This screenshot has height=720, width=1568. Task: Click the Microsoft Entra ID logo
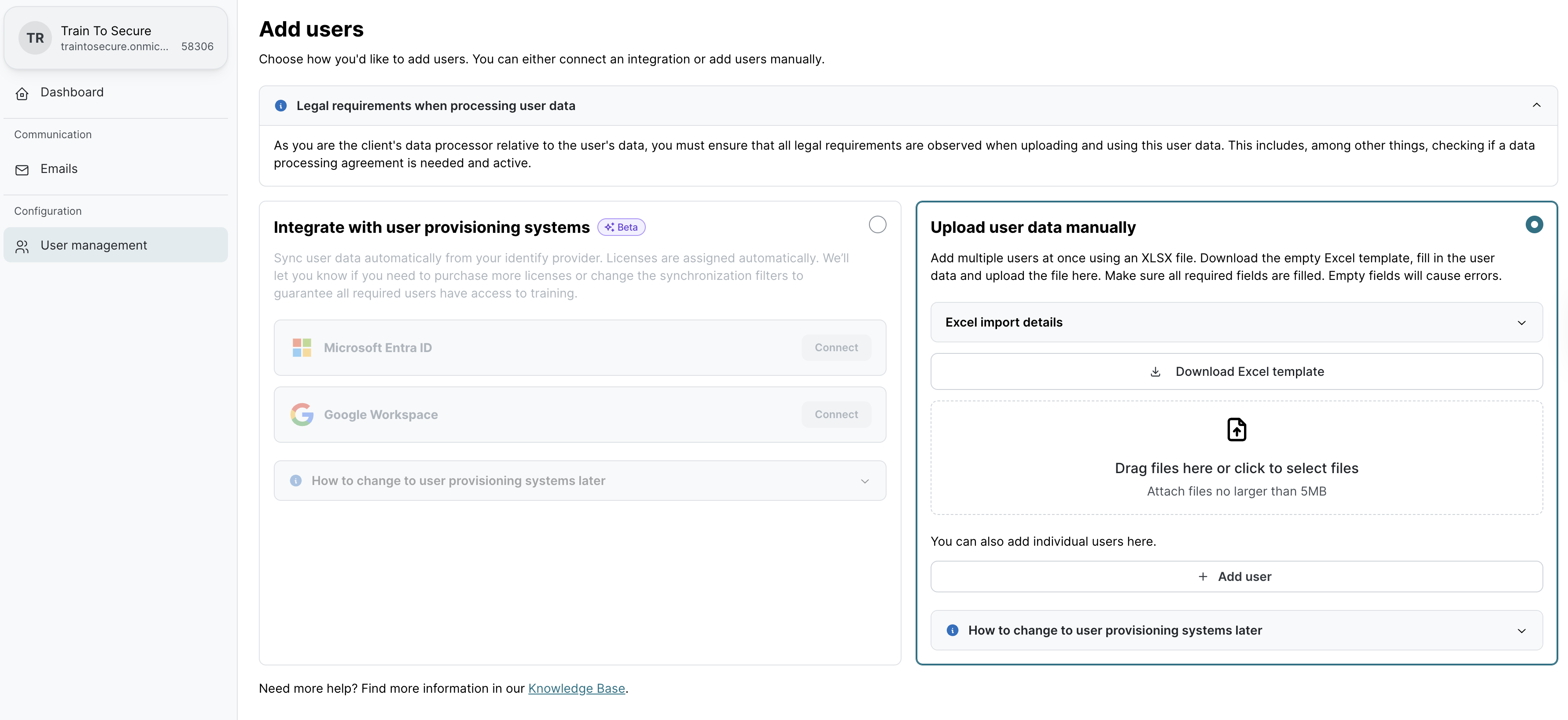click(302, 348)
